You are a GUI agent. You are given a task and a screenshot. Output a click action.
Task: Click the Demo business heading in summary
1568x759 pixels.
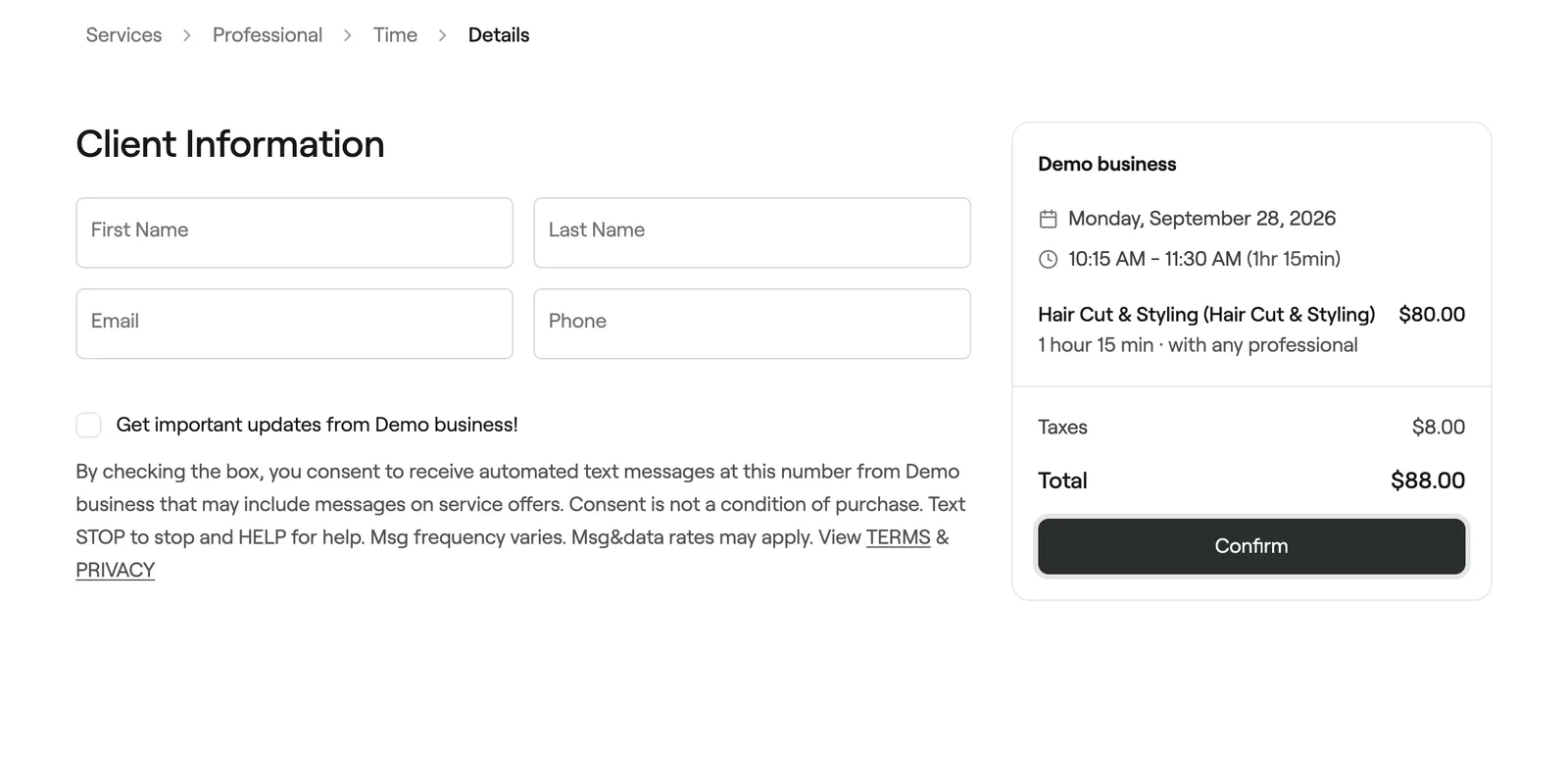(1107, 165)
